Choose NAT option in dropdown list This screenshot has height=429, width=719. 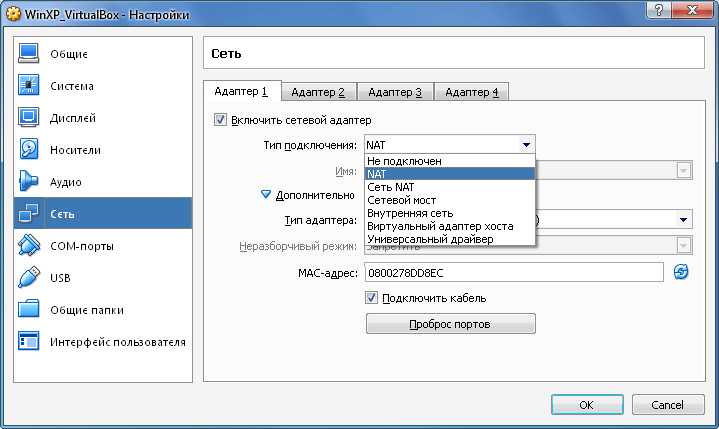point(450,174)
